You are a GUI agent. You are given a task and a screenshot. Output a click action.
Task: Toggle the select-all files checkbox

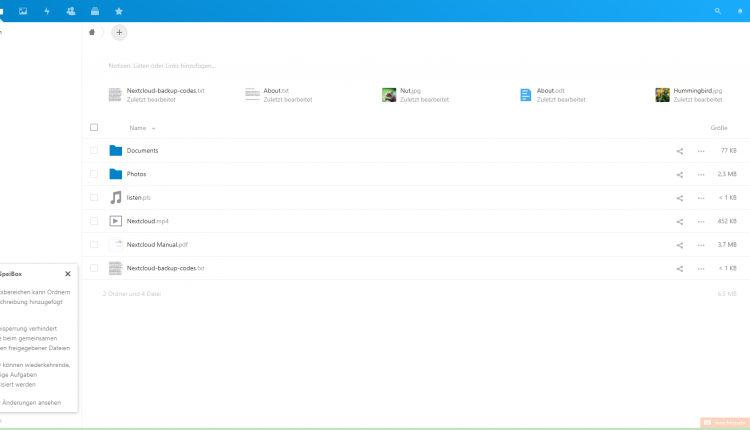point(94,128)
